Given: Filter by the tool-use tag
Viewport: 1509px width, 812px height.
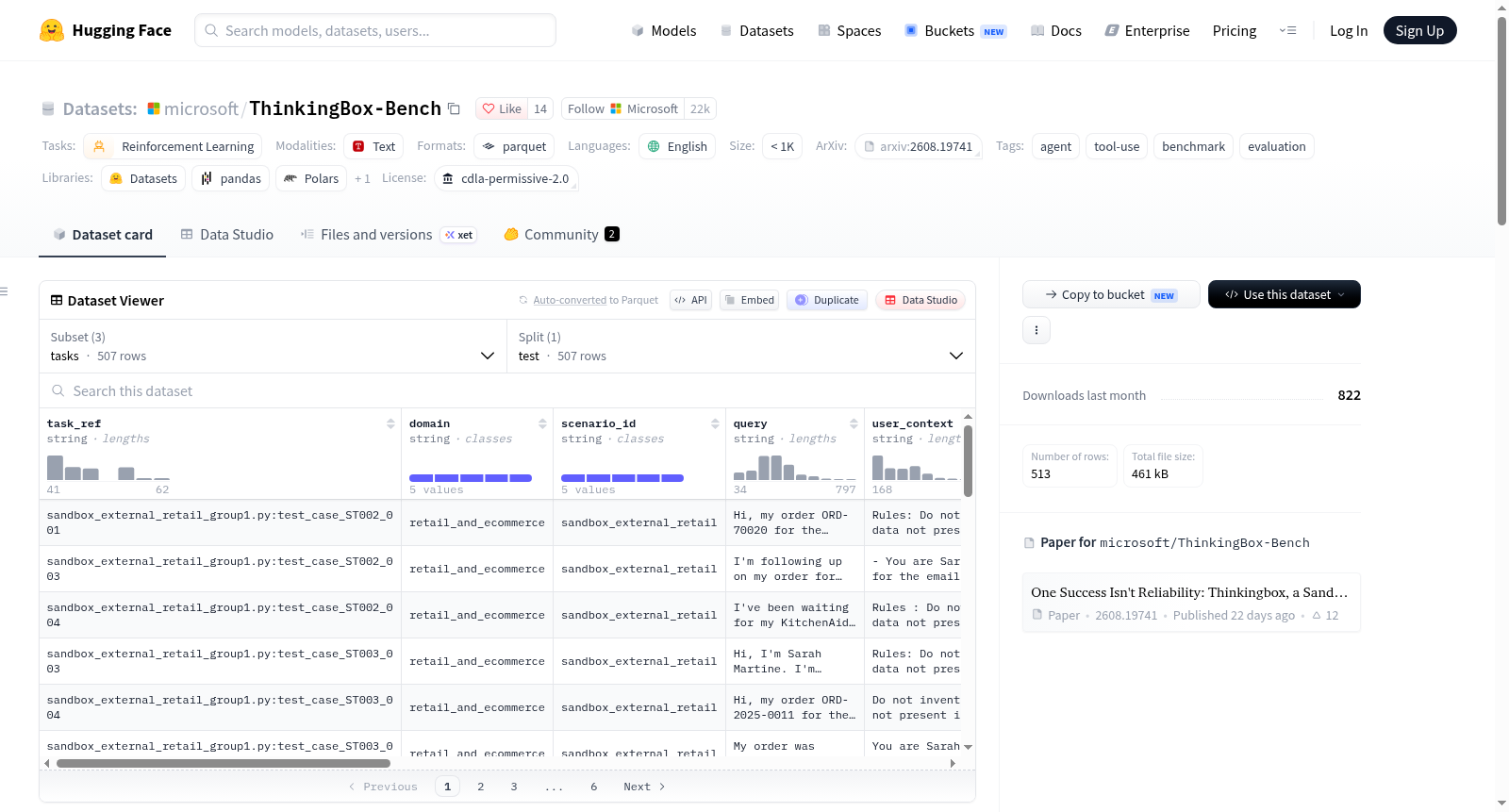Looking at the screenshot, I should click(x=1117, y=146).
